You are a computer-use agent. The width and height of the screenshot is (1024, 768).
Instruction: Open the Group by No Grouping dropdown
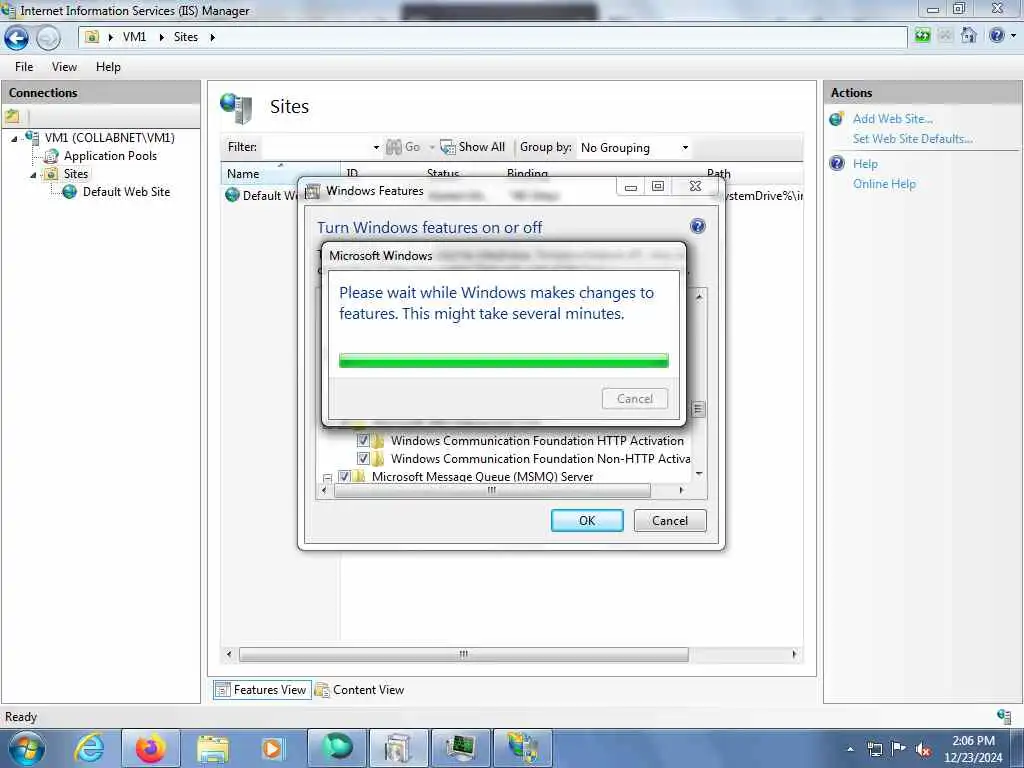point(685,148)
